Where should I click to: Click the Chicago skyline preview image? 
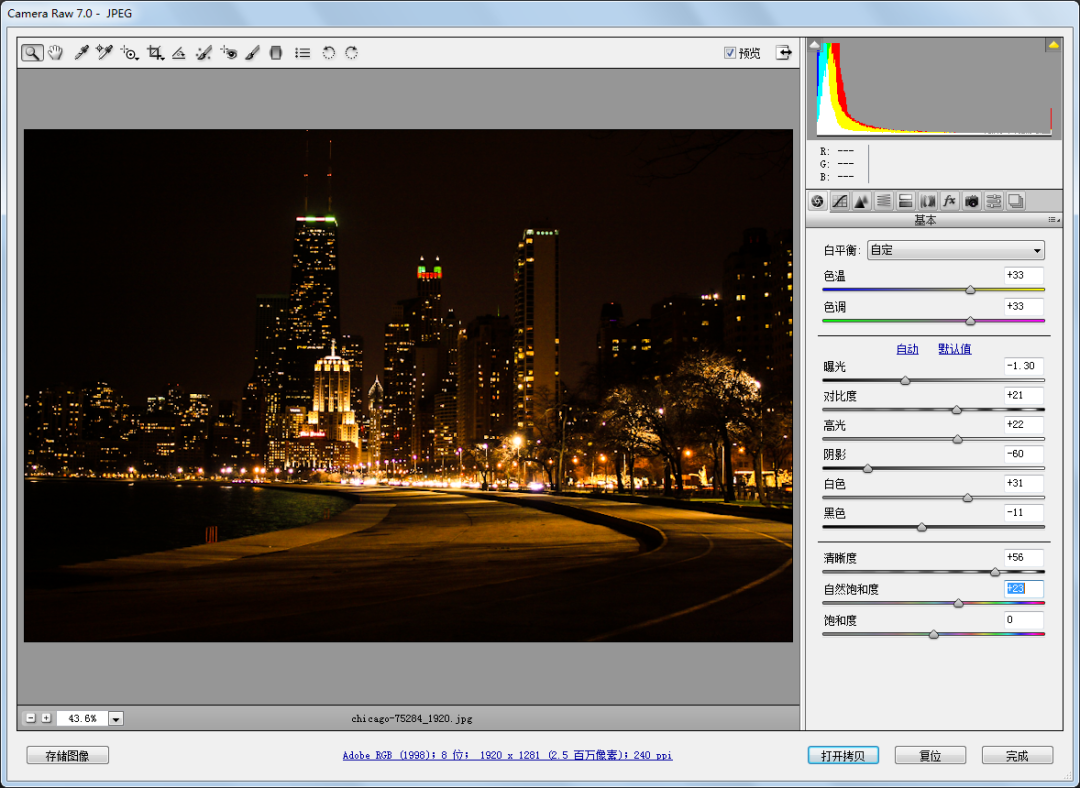coord(408,386)
